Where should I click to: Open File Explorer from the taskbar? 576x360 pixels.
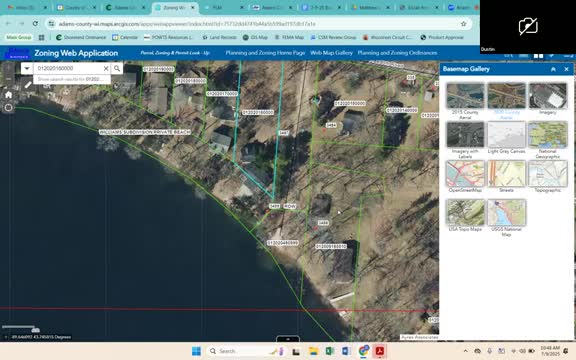pos(313,351)
